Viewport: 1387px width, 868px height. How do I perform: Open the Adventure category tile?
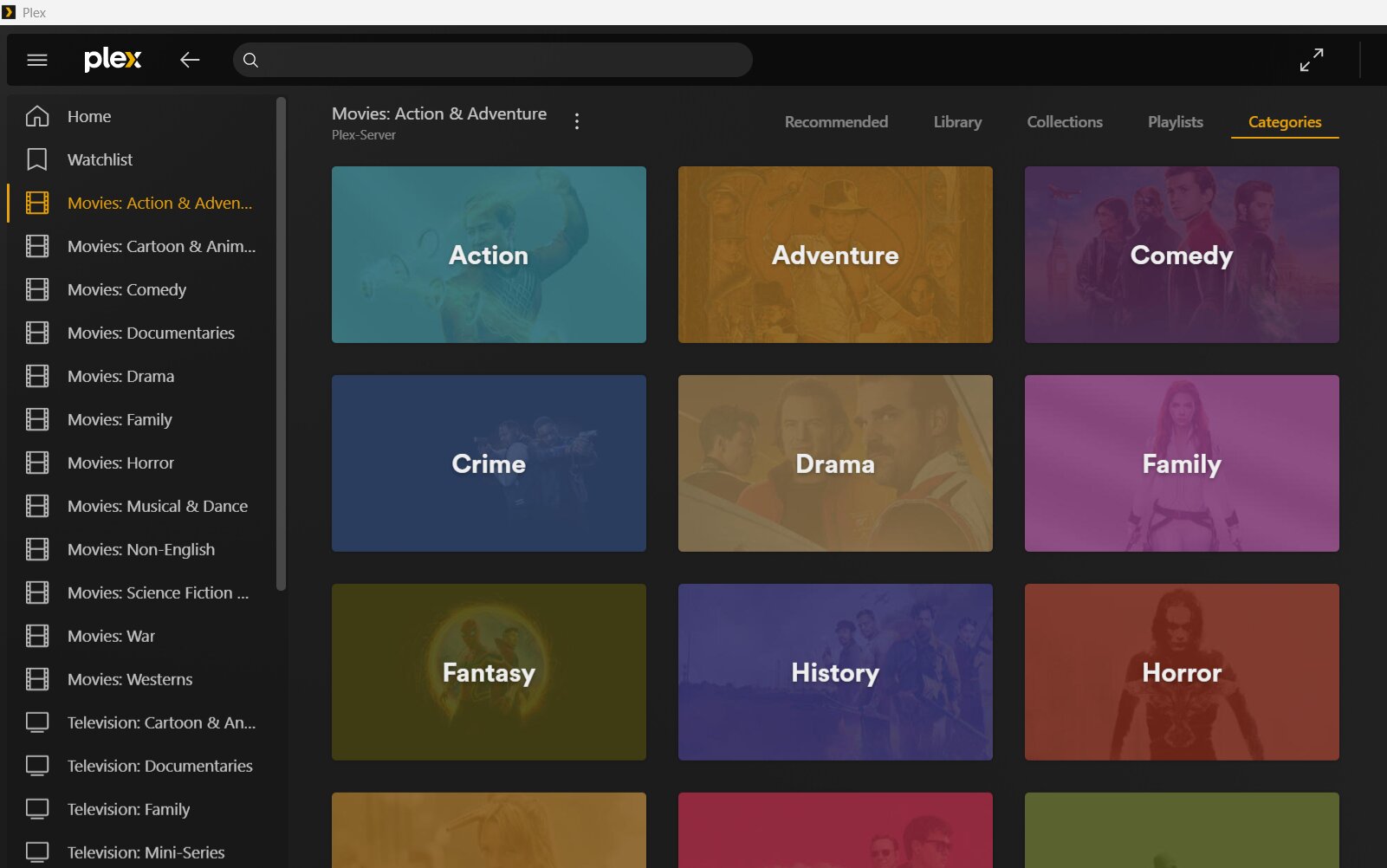835,255
